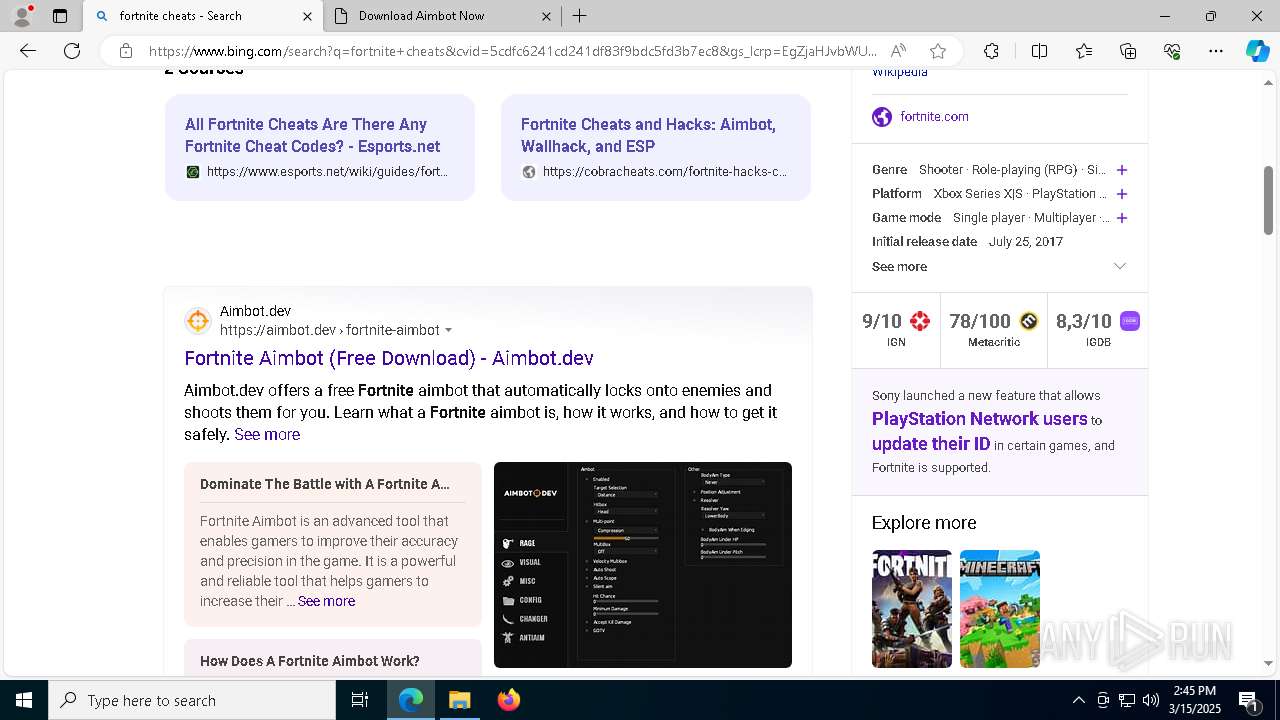Open the Edge profile icon
This screenshot has width=1280, height=720.
(22, 16)
